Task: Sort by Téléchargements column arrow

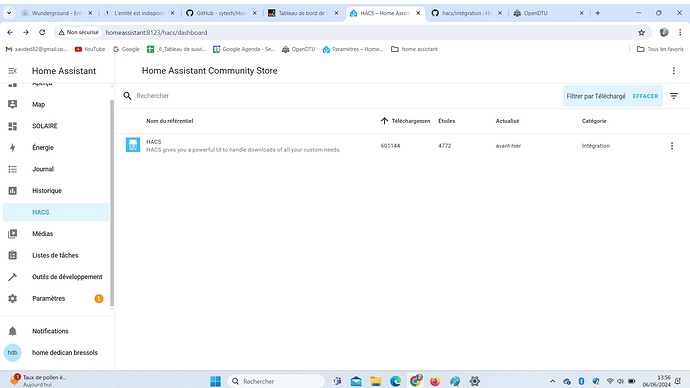Action: [384, 121]
